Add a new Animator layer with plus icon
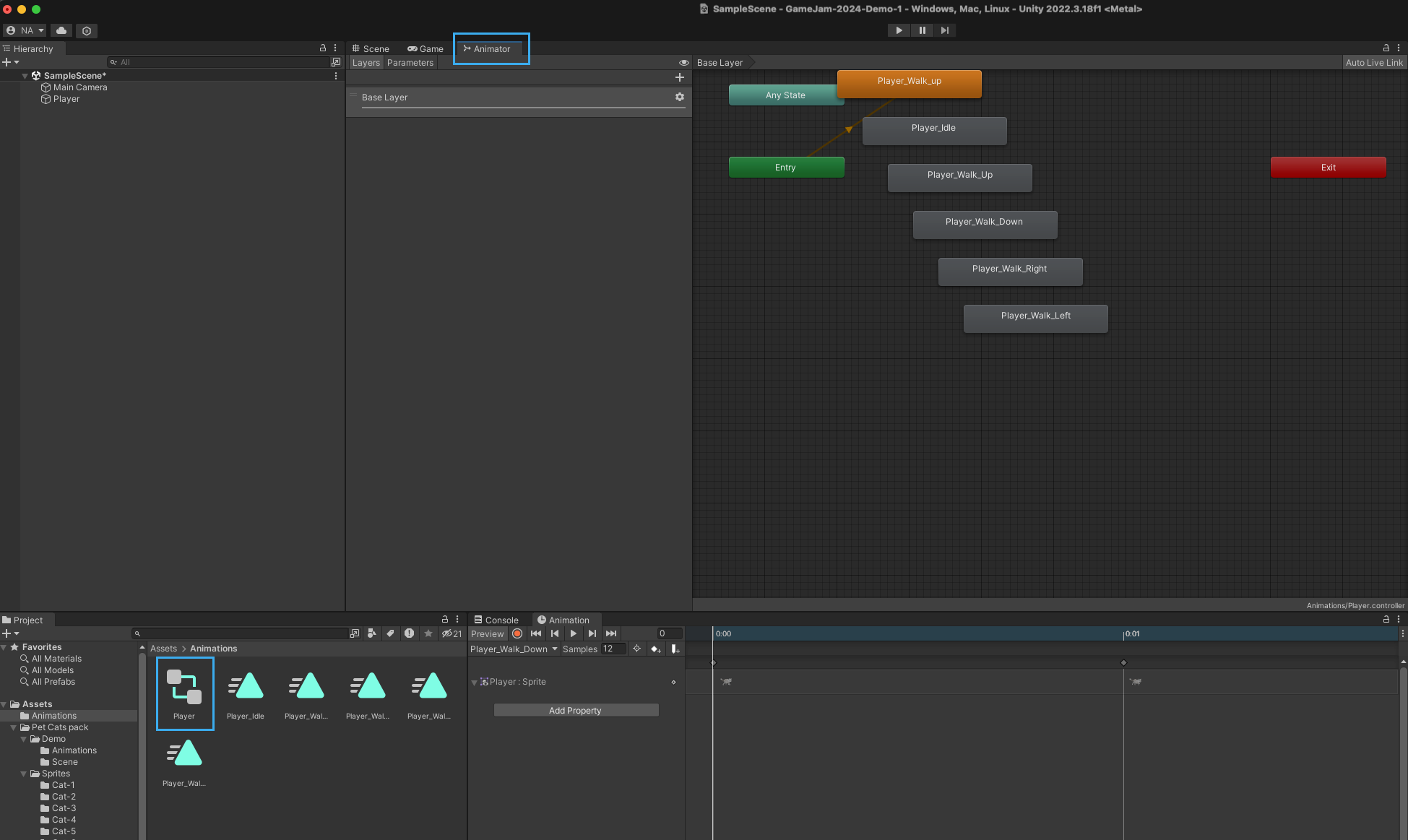 pyautogui.click(x=679, y=77)
